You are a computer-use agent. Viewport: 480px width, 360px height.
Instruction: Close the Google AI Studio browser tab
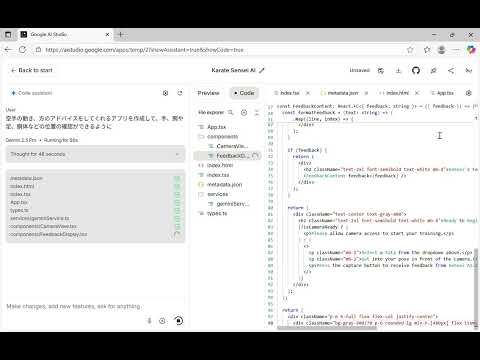[107, 34]
